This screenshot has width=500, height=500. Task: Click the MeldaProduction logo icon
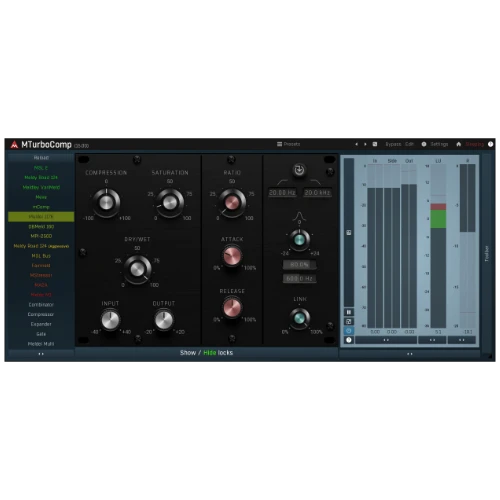pyautogui.click(x=14, y=144)
